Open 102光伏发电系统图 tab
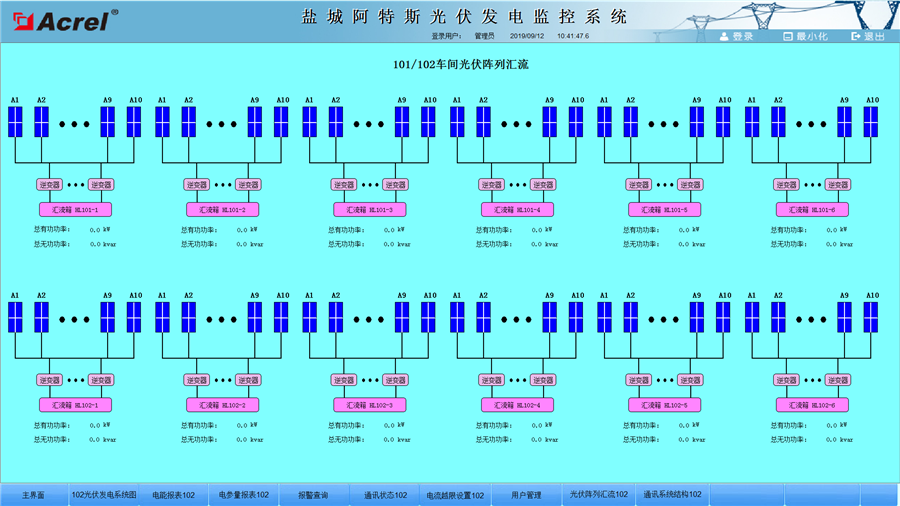The height and width of the screenshot is (506, 900). 104,495
